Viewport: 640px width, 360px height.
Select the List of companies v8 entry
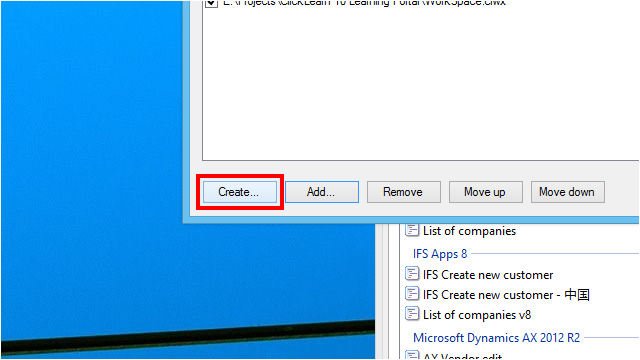pyautogui.click(x=477, y=315)
